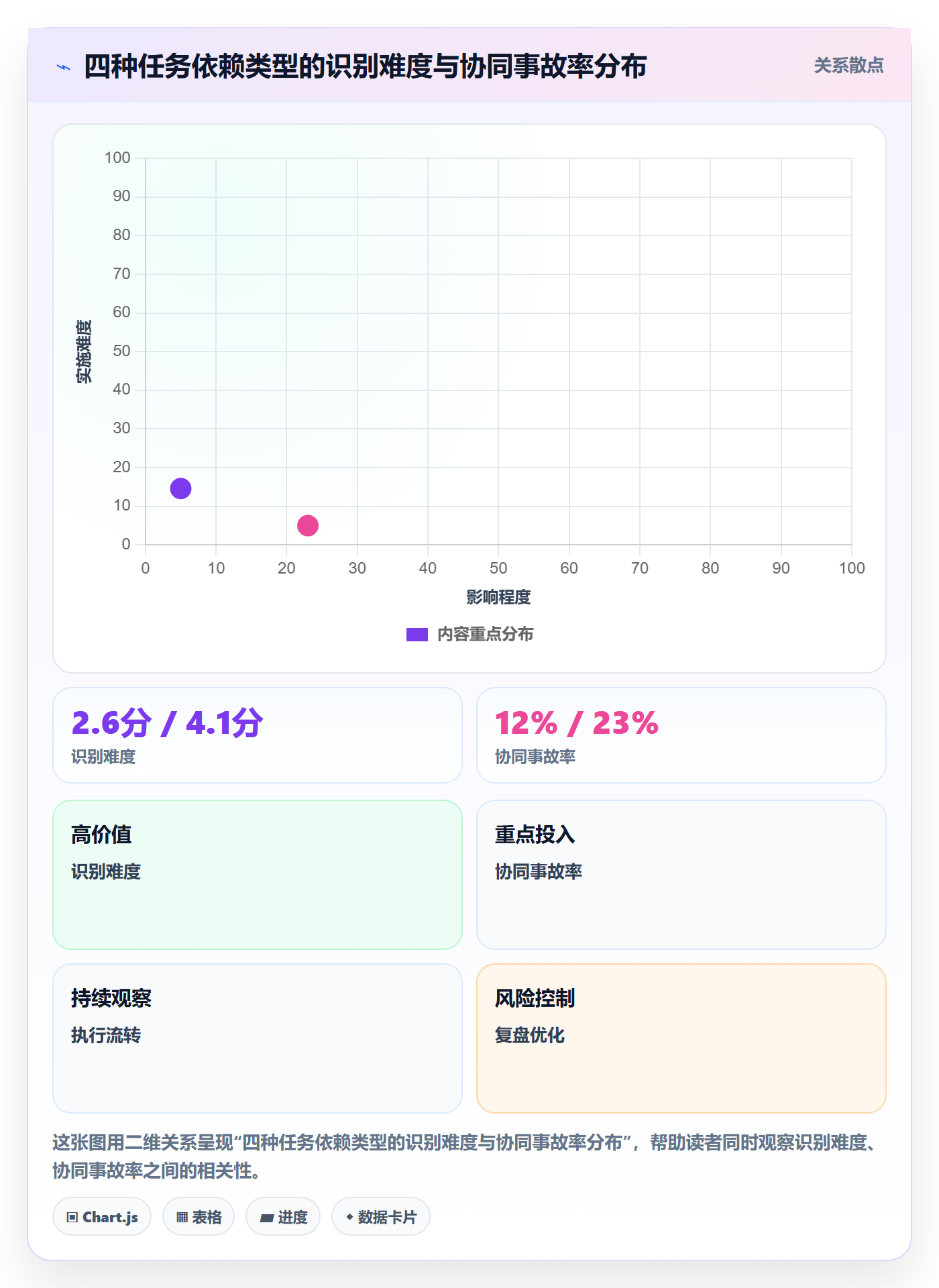Image resolution: width=939 pixels, height=1288 pixels.
Task: Select the 2.6分 / 4.1分 value
Action: click(167, 723)
